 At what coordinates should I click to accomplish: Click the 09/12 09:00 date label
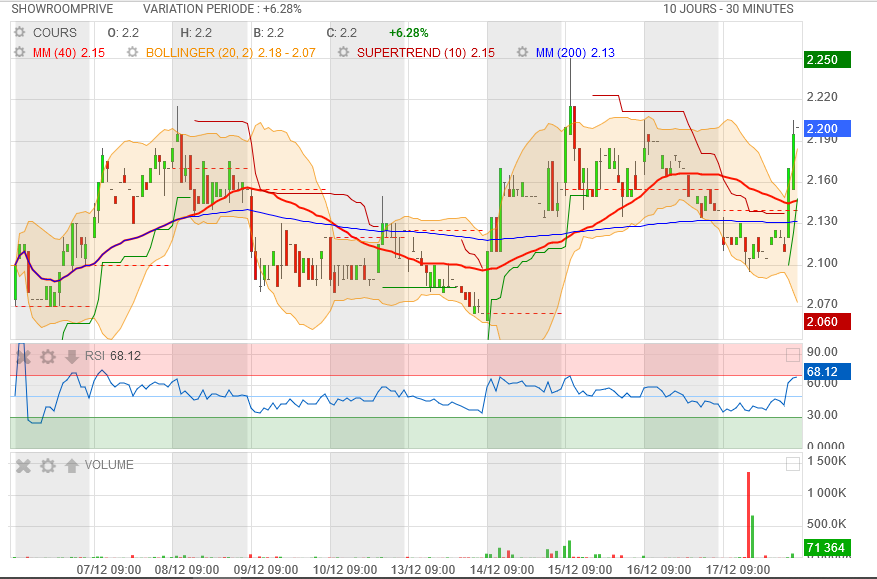coord(266,570)
